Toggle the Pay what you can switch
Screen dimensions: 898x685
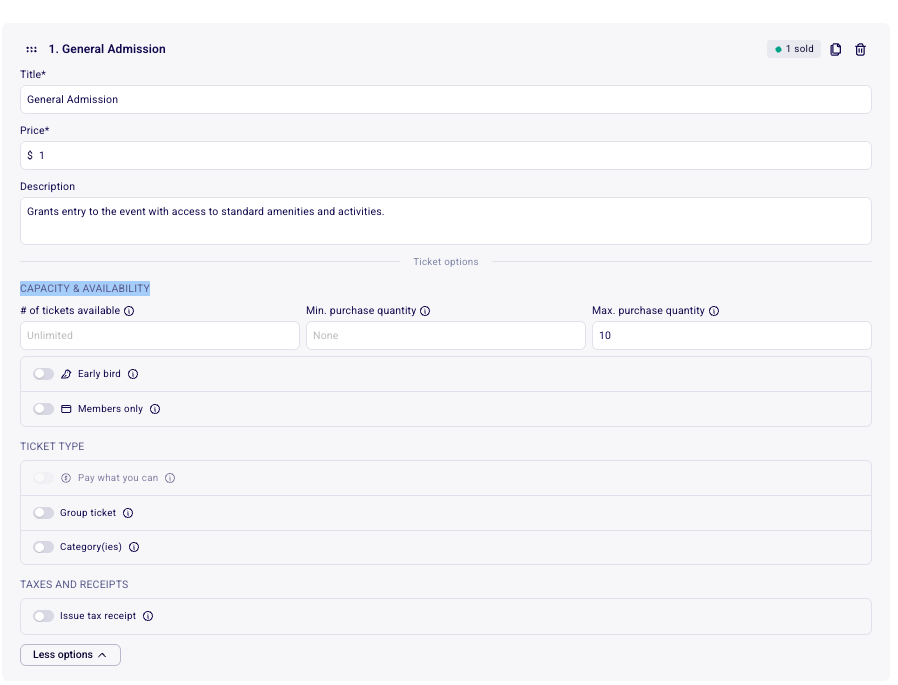pyautogui.click(x=44, y=478)
